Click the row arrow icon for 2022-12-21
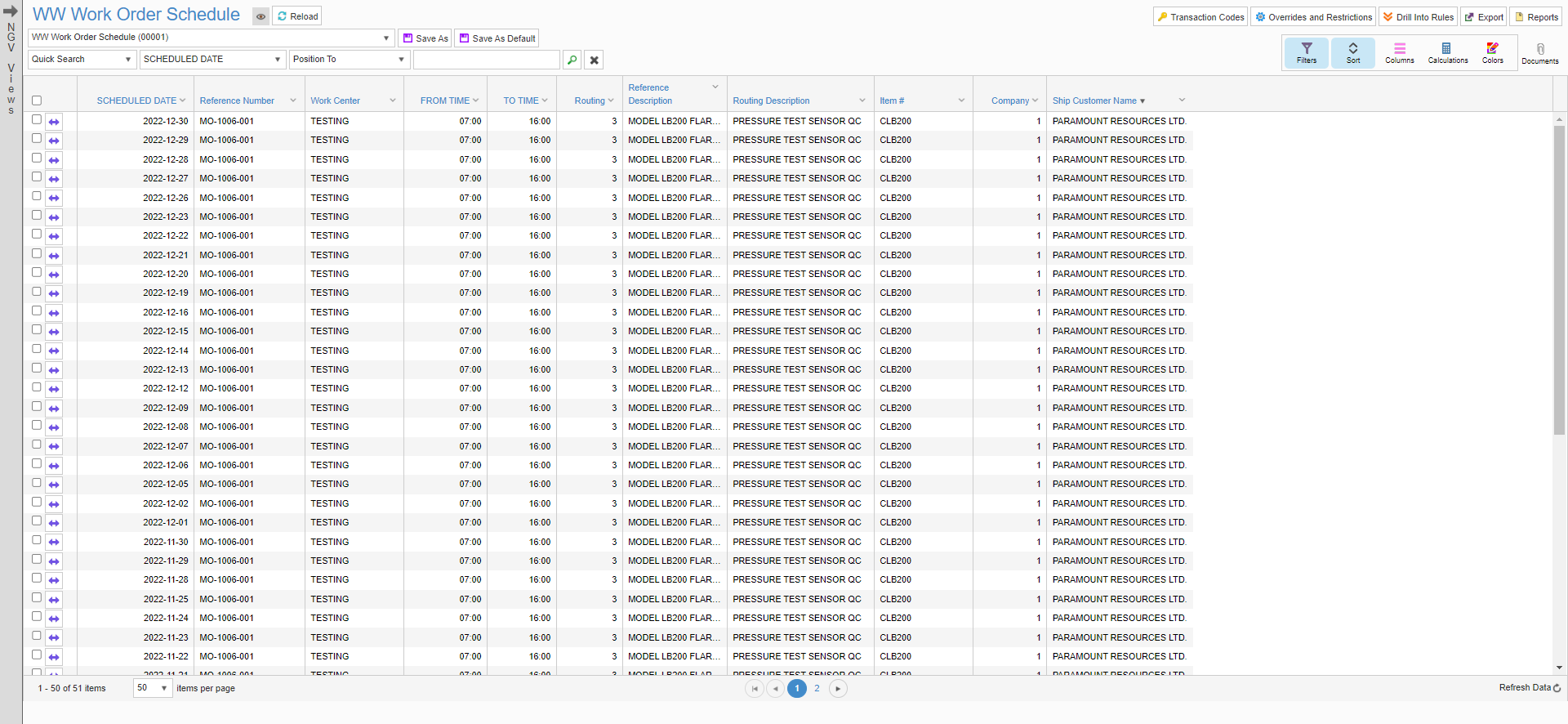 click(x=54, y=256)
